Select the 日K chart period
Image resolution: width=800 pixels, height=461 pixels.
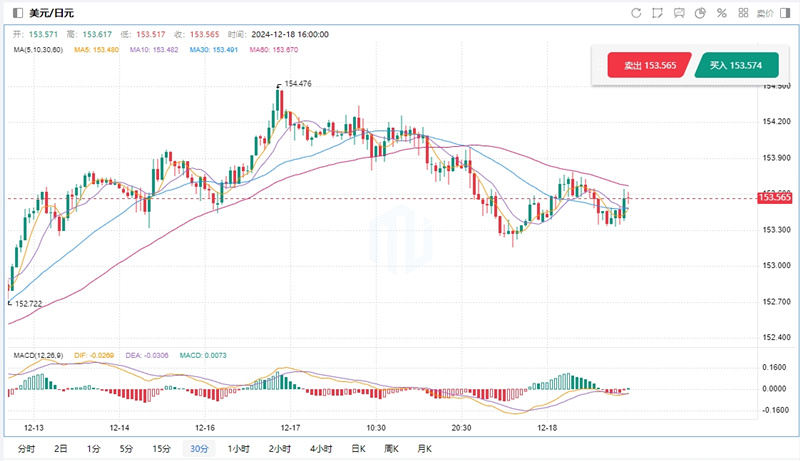[x=358, y=449]
